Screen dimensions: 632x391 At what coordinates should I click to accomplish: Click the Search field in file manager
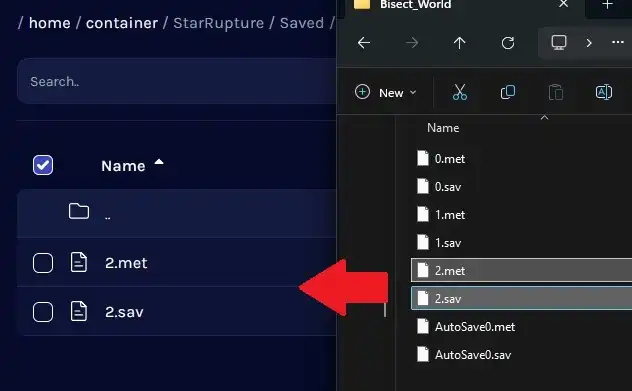coord(177,81)
